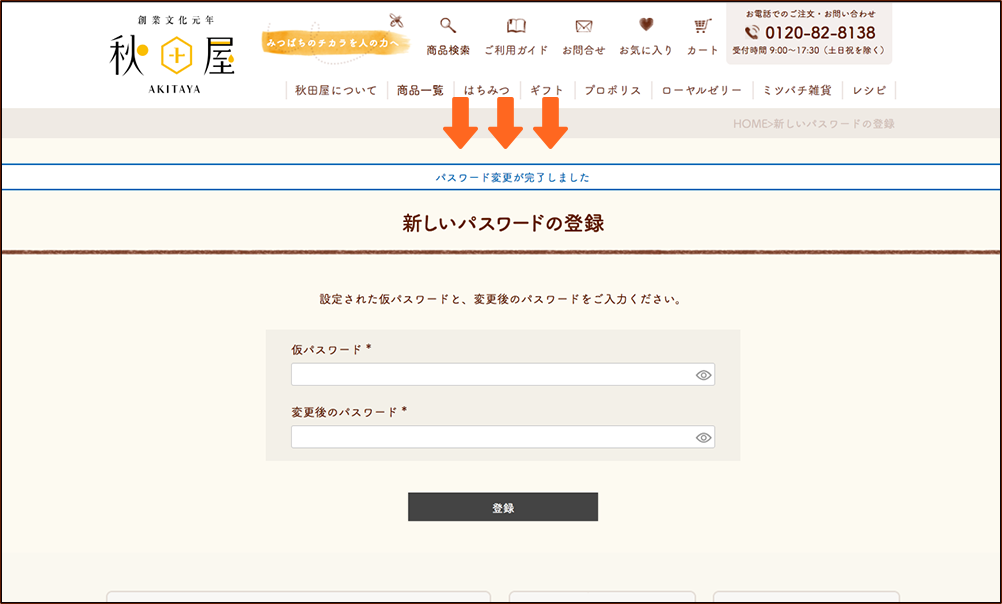Image resolution: width=1002 pixels, height=604 pixels.
Task: Open the shopping cart icon
Action: [702, 27]
